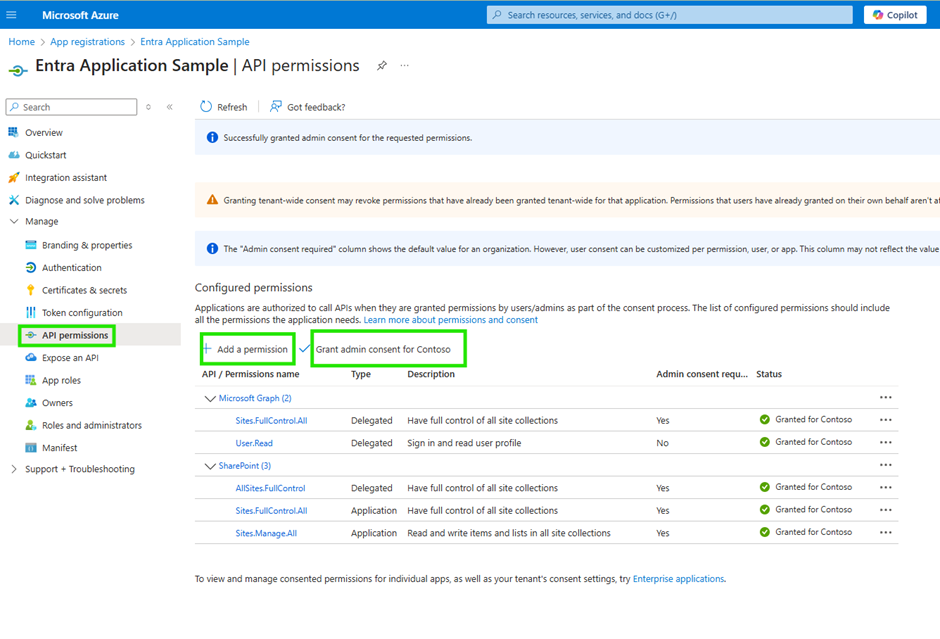Click the Copilot button
This screenshot has width=940, height=639.
[895, 15]
